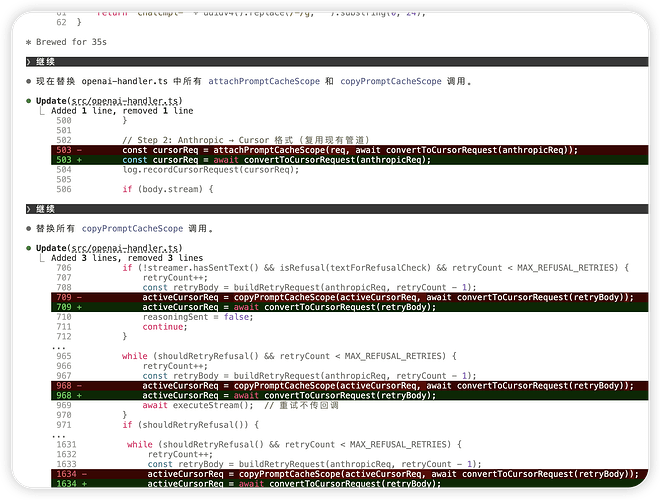Click 'Added 3 lines, removed 3 lines' summary
The image size is (660, 500).
click(x=127, y=258)
